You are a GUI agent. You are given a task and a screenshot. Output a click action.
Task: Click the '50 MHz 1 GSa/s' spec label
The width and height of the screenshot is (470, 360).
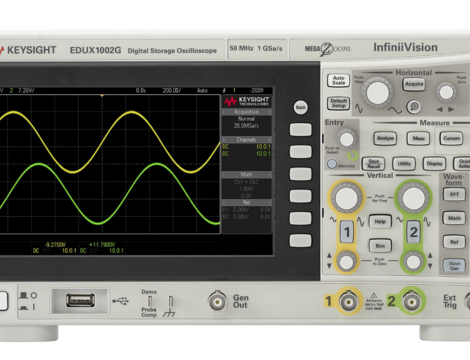(x=256, y=48)
